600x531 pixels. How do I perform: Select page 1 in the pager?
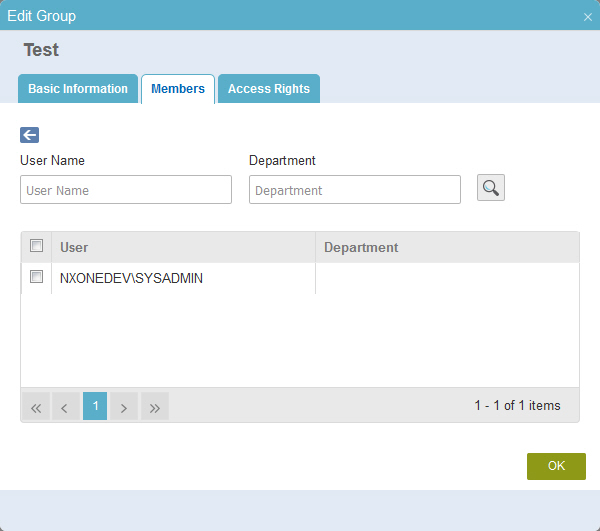pos(95,406)
